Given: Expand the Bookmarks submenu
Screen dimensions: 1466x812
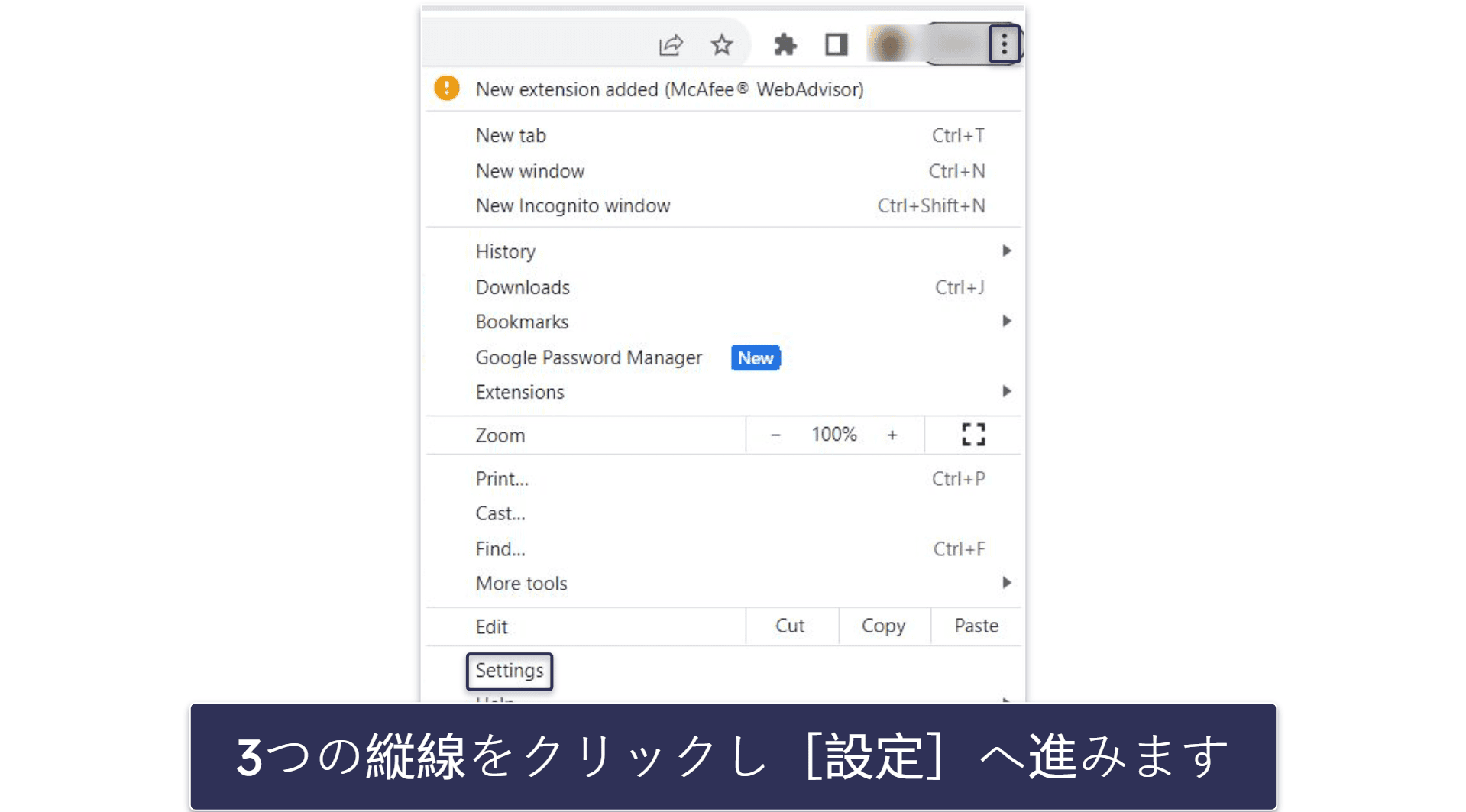Looking at the screenshot, I should [723, 322].
